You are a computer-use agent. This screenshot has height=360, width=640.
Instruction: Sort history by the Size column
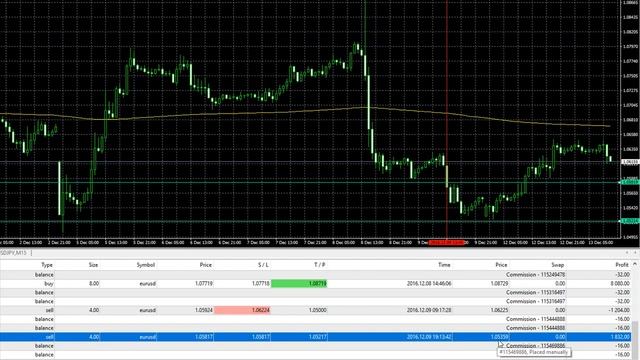pos(93,265)
